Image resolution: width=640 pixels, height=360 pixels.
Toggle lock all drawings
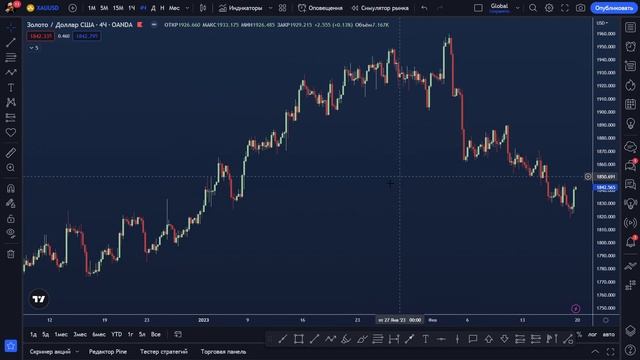coord(11,218)
